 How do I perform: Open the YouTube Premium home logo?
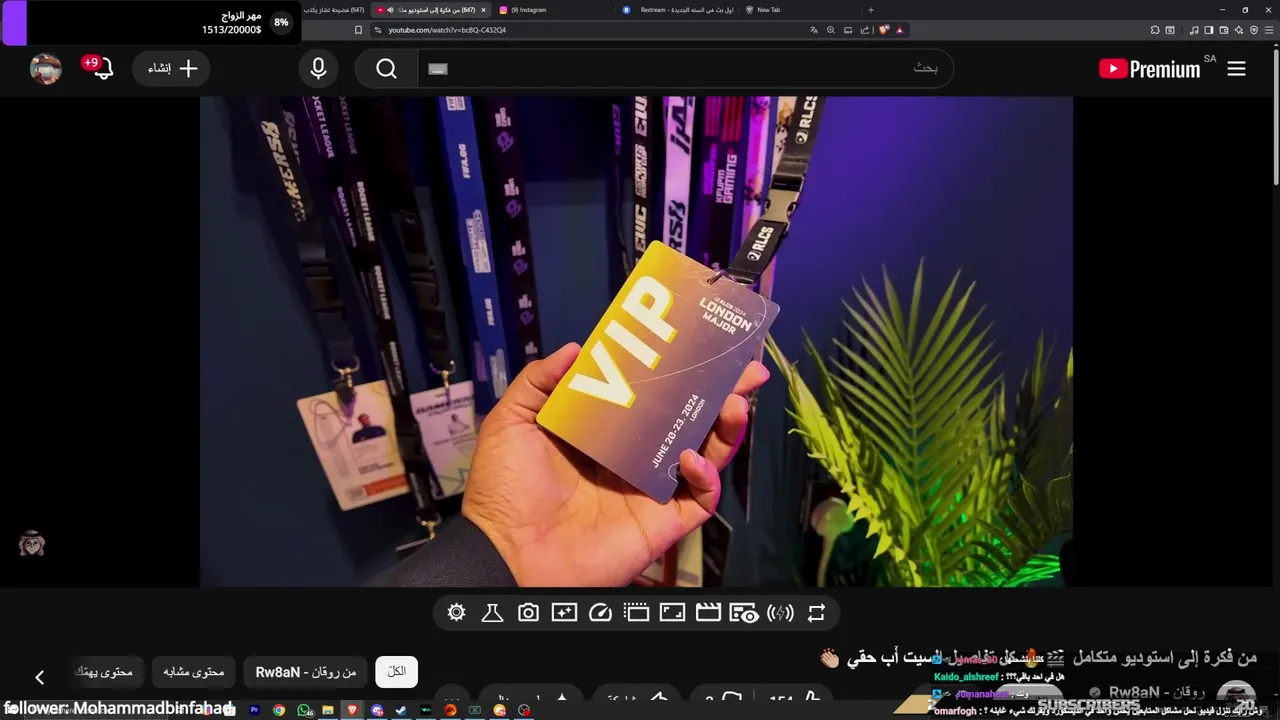coord(1149,68)
